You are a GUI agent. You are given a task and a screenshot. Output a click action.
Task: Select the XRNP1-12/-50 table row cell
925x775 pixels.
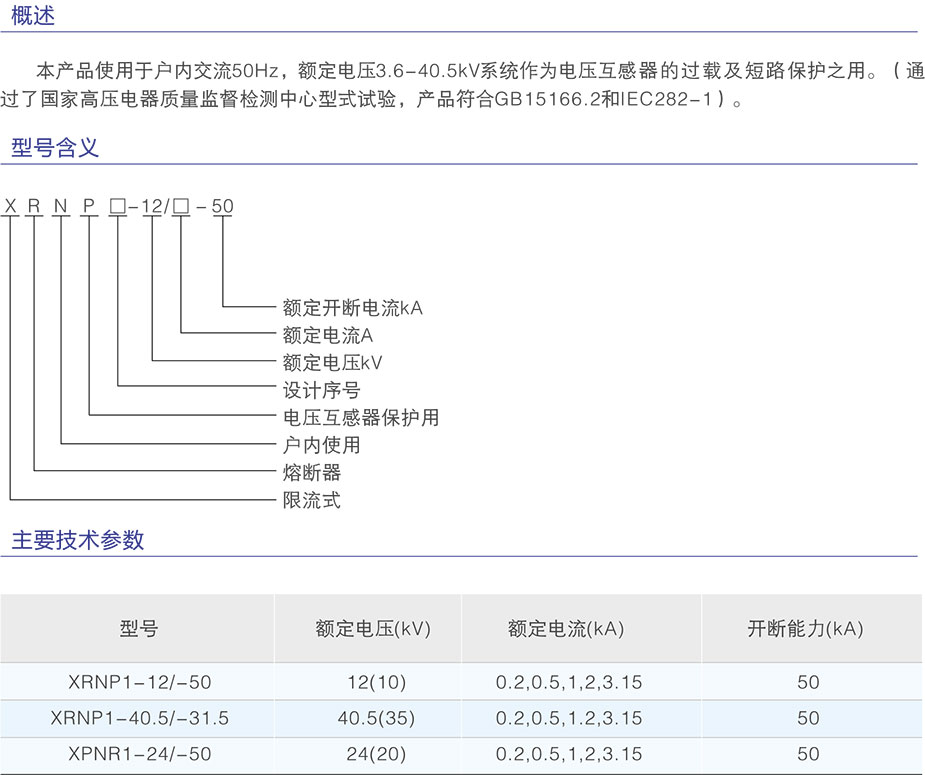tap(140, 683)
